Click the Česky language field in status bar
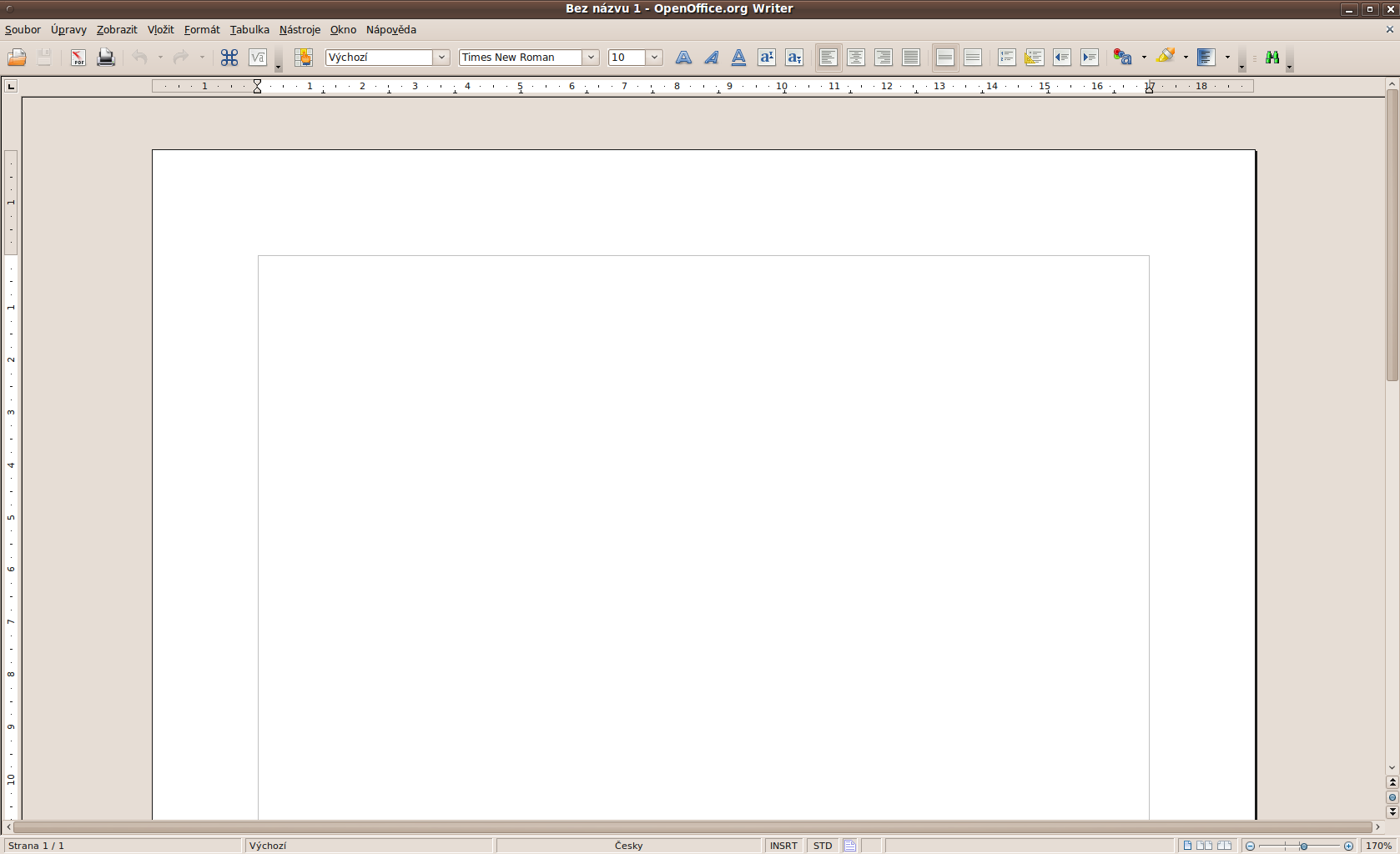This screenshot has height=854, width=1400. (629, 846)
